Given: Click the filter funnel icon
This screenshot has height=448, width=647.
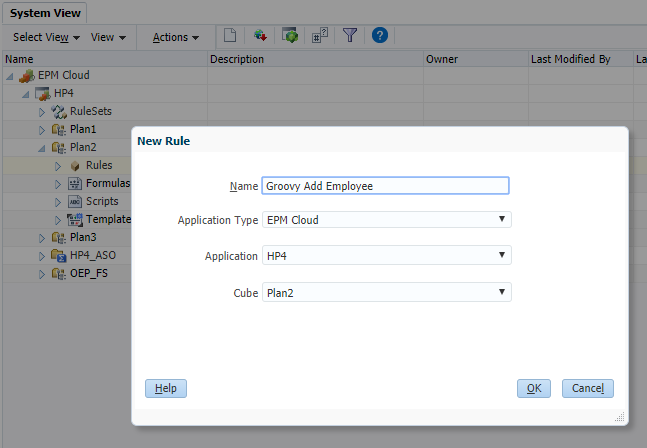Looking at the screenshot, I should point(350,36).
